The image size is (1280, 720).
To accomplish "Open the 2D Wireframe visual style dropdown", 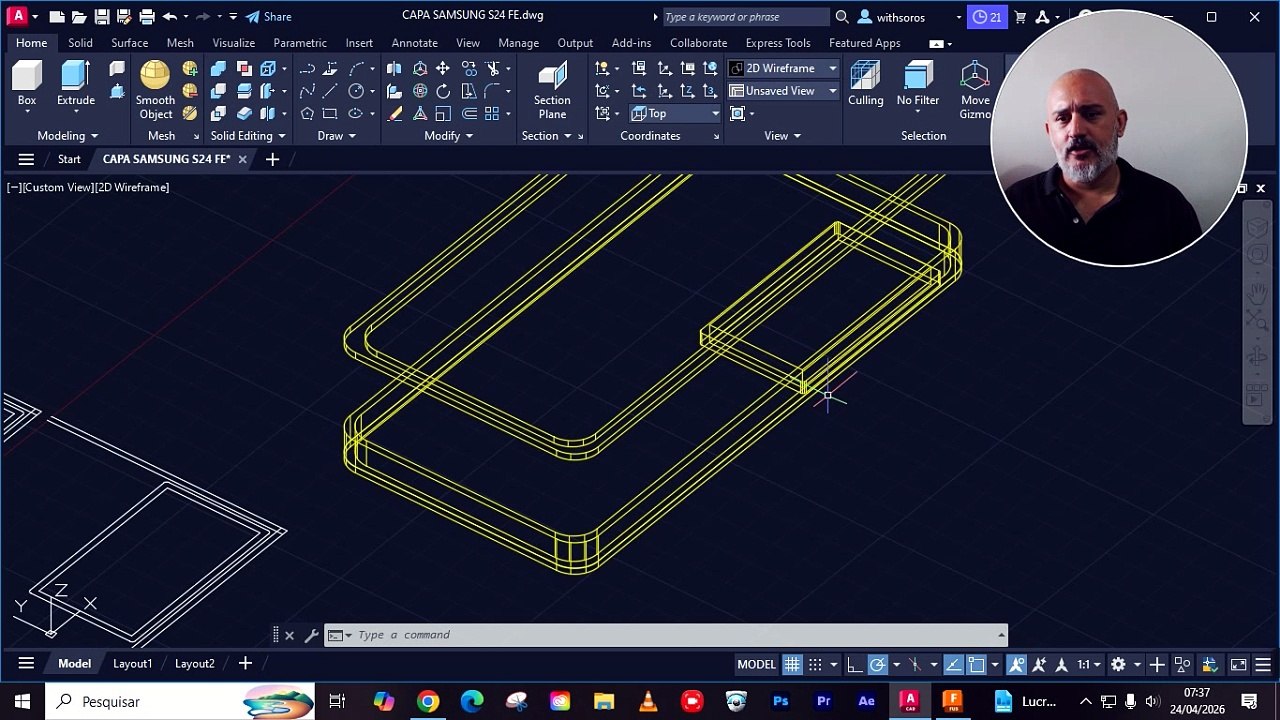I will pyautogui.click(x=783, y=68).
